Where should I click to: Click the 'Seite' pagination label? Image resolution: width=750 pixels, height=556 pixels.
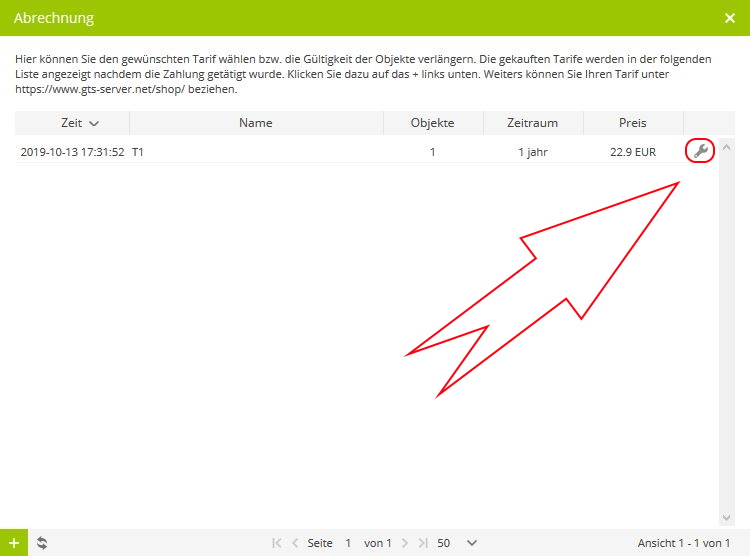[x=320, y=543]
